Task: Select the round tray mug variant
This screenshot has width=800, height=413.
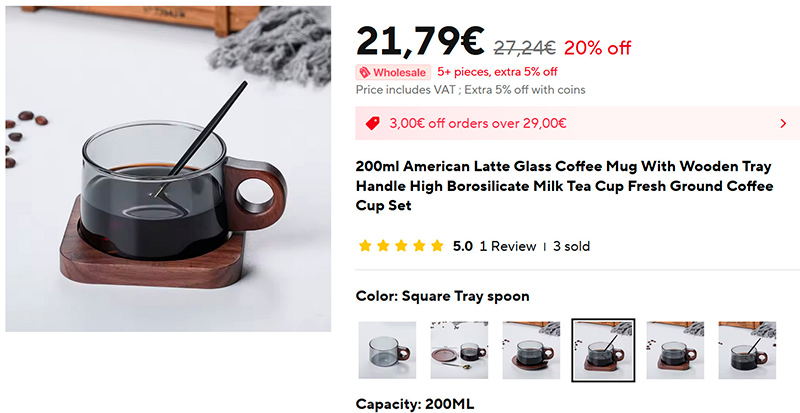Action: click(531, 350)
